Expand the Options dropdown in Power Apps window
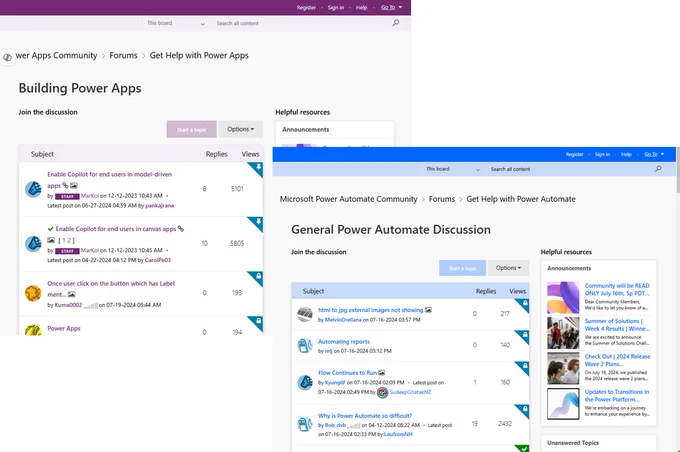This screenshot has height=452, width=680. (x=241, y=129)
